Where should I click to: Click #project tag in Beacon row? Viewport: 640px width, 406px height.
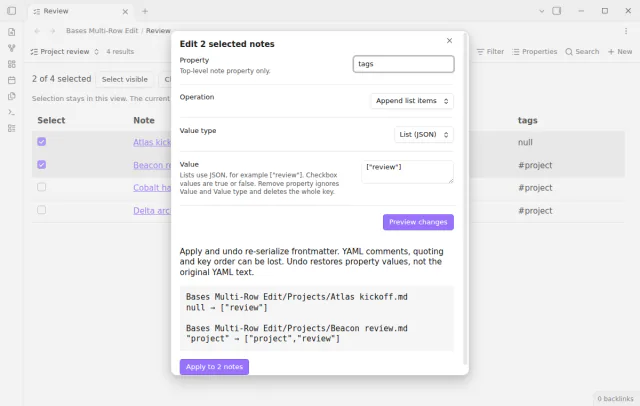pyautogui.click(x=535, y=165)
